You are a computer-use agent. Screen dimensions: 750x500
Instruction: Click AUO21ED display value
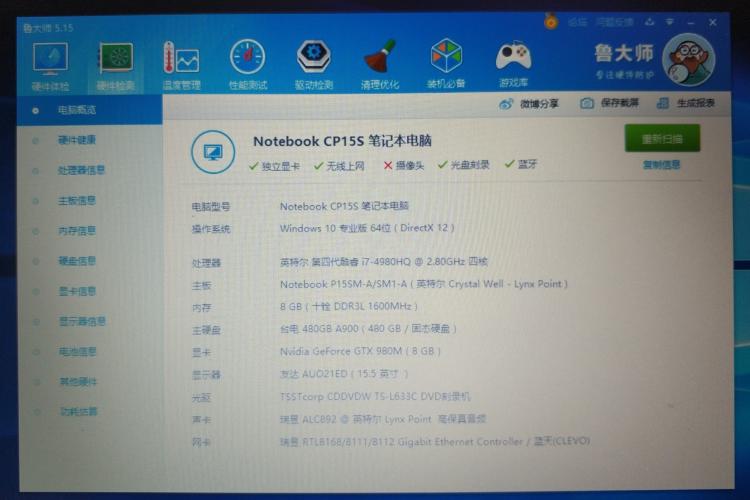click(344, 374)
